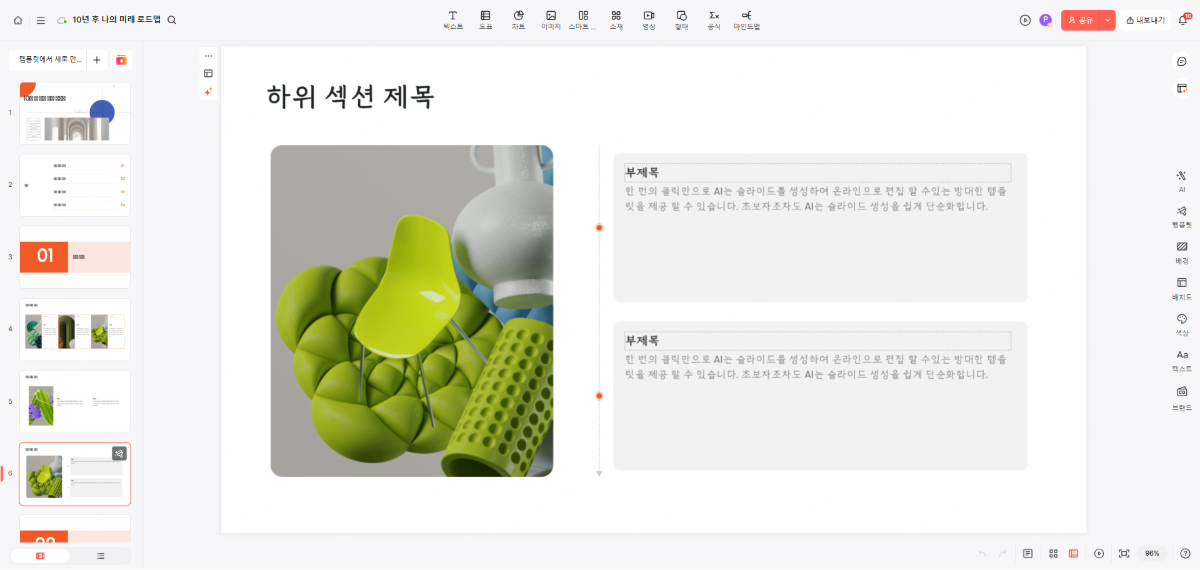Viewport: 1200px width, 570px height.
Task: Select slide 2 thumbnail
Action: [x=75, y=185]
